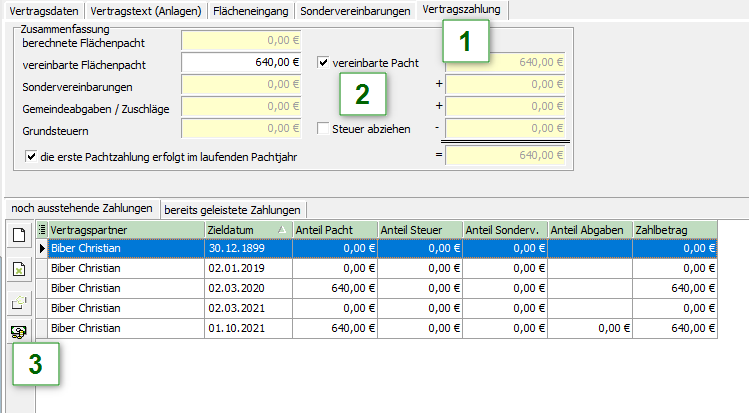Open 'bereits geleistete Zahlungen' tab
The height and width of the screenshot is (413, 749).
tap(233, 209)
